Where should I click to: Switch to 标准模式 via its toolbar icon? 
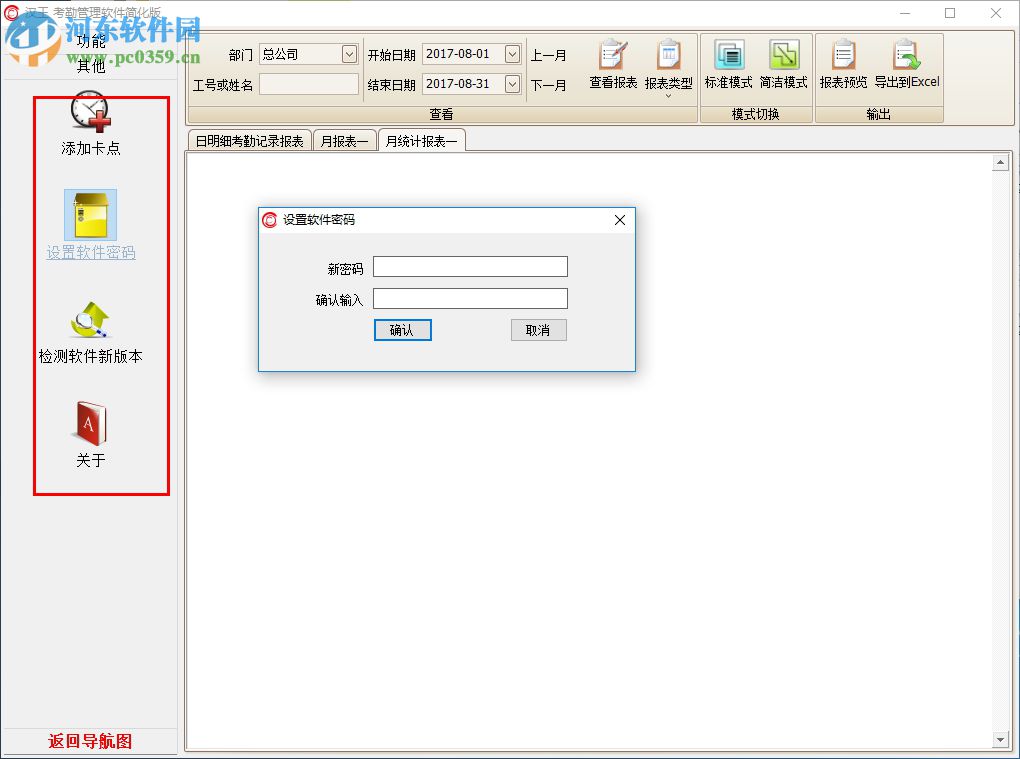coord(728,65)
